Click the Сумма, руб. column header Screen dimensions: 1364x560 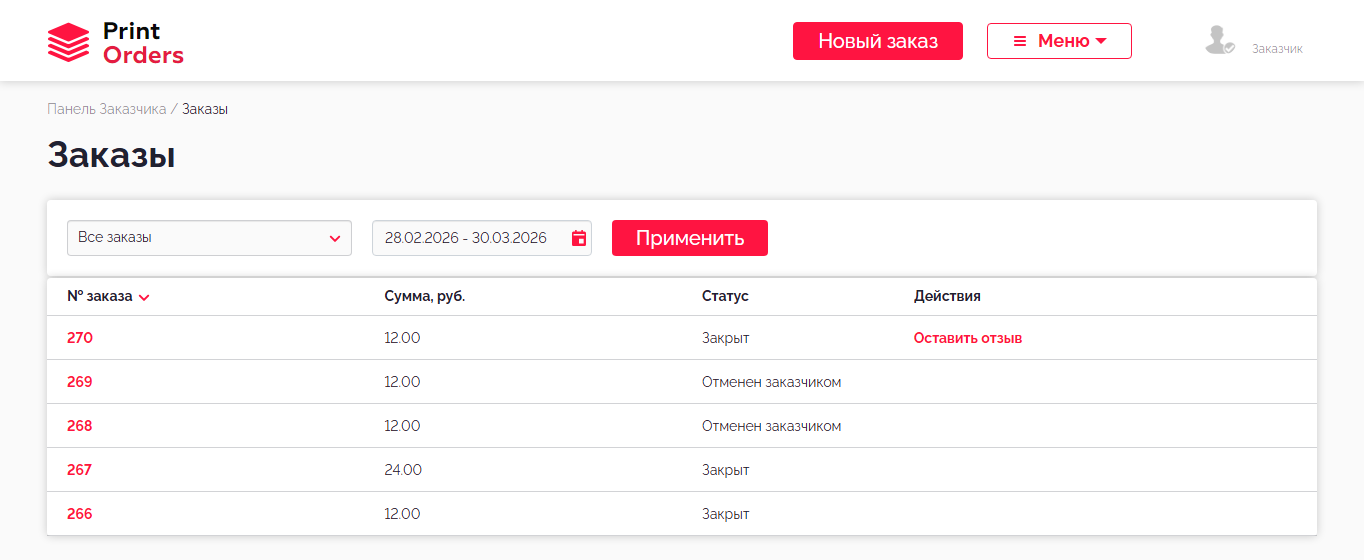(x=424, y=296)
